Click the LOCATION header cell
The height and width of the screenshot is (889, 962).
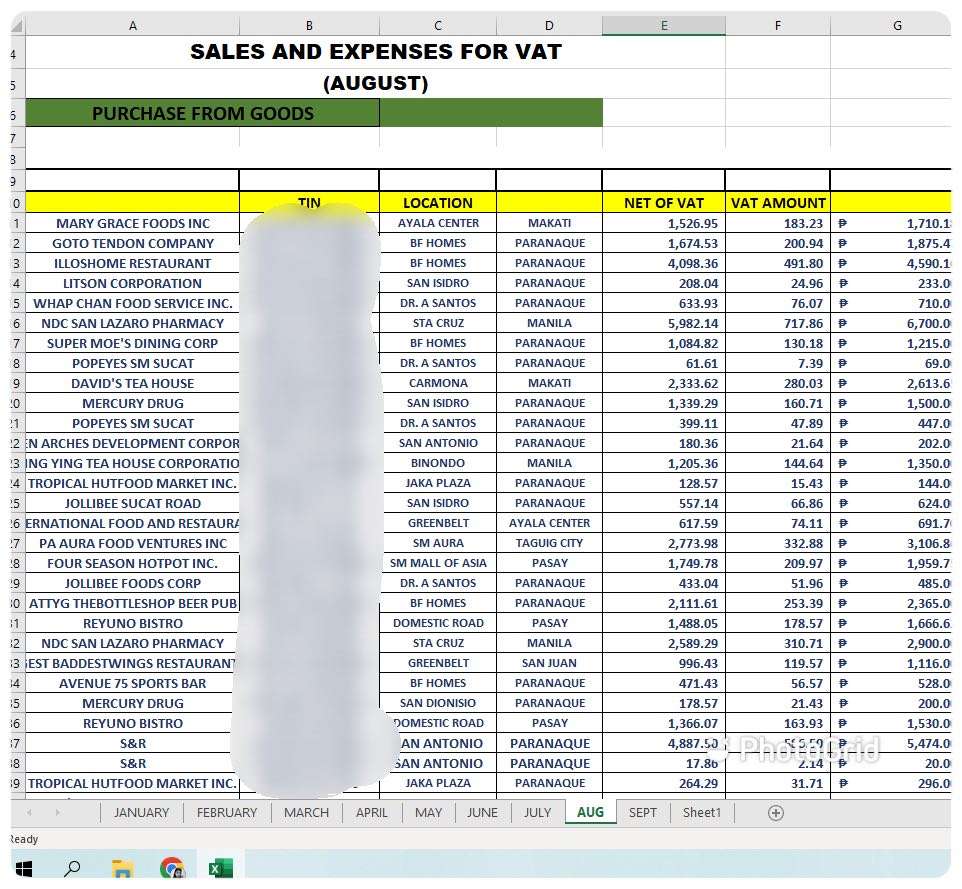coord(437,202)
